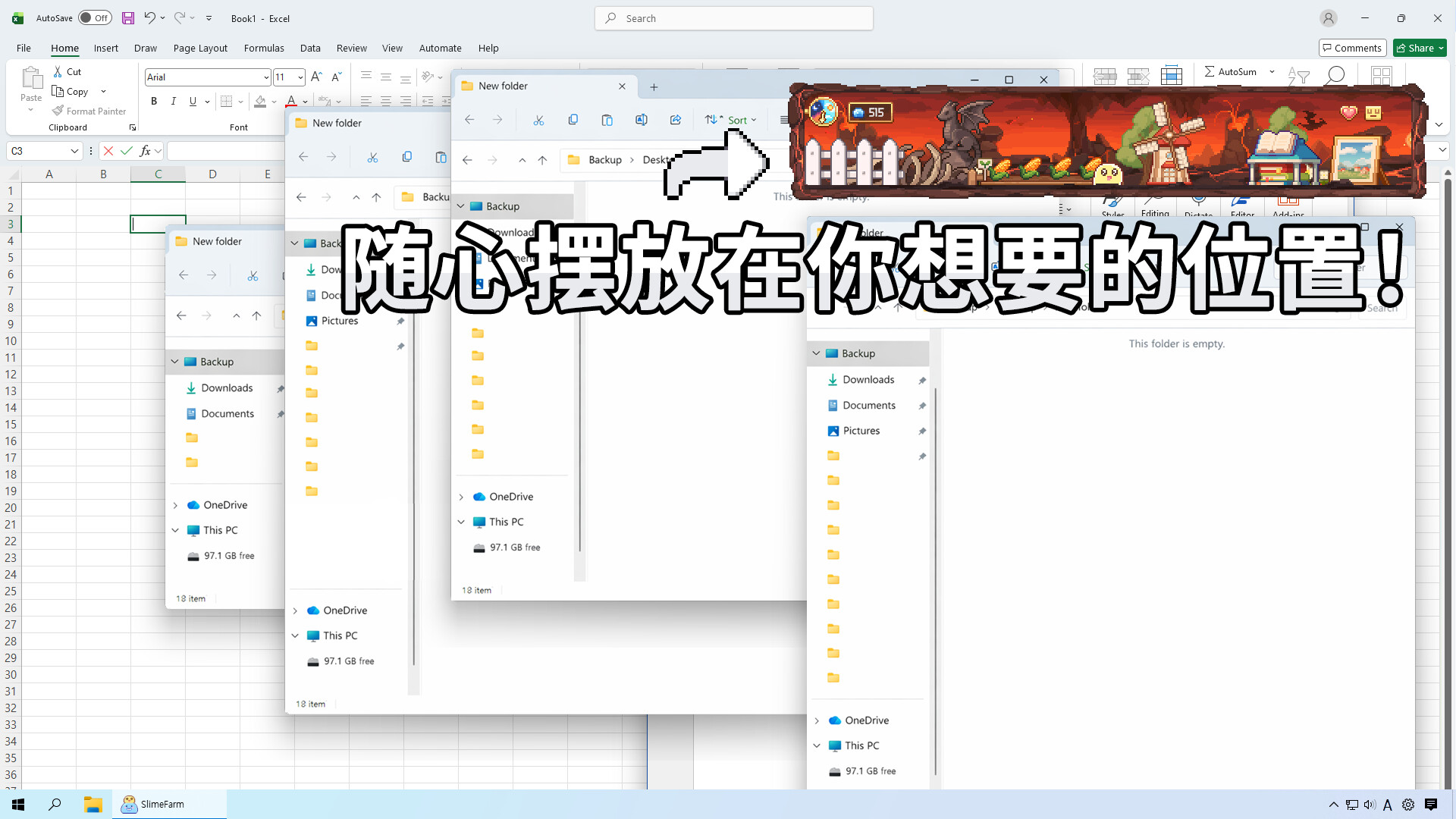The width and height of the screenshot is (1456, 819).
Task: Apply the yellow Fill Color bucket
Action: [260, 101]
